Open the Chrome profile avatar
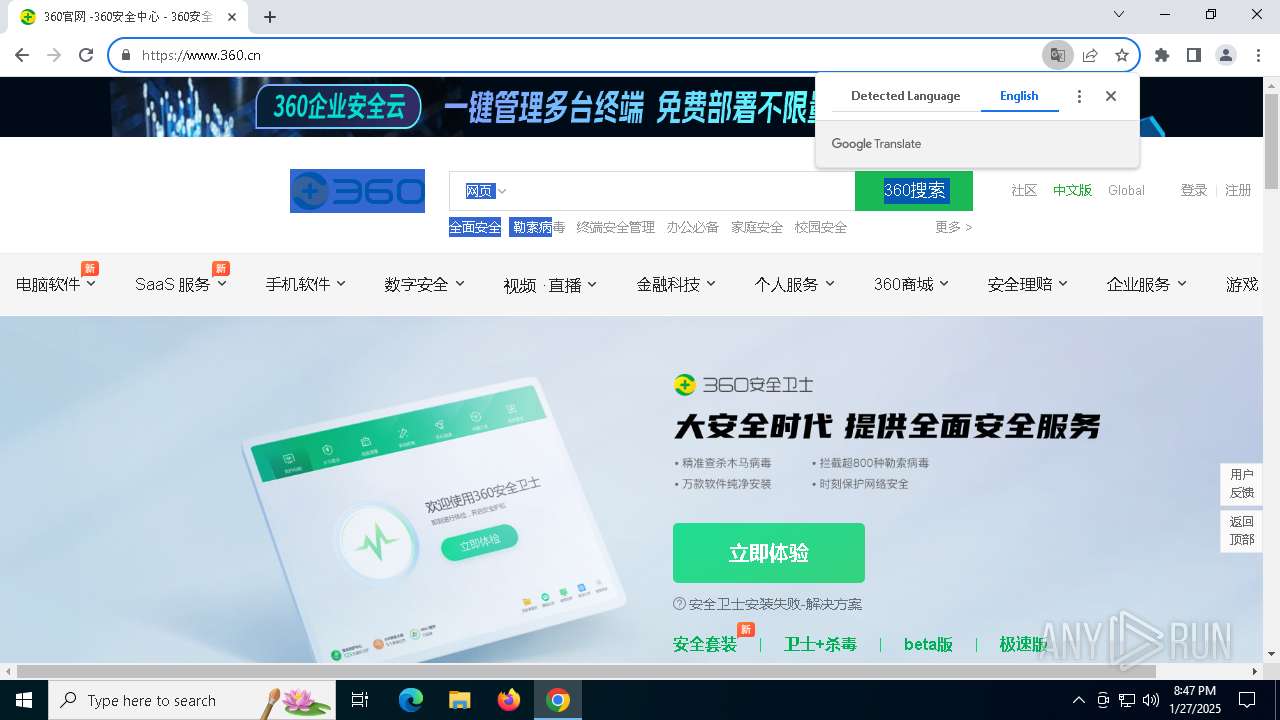The image size is (1280, 720). pyautogui.click(x=1226, y=55)
